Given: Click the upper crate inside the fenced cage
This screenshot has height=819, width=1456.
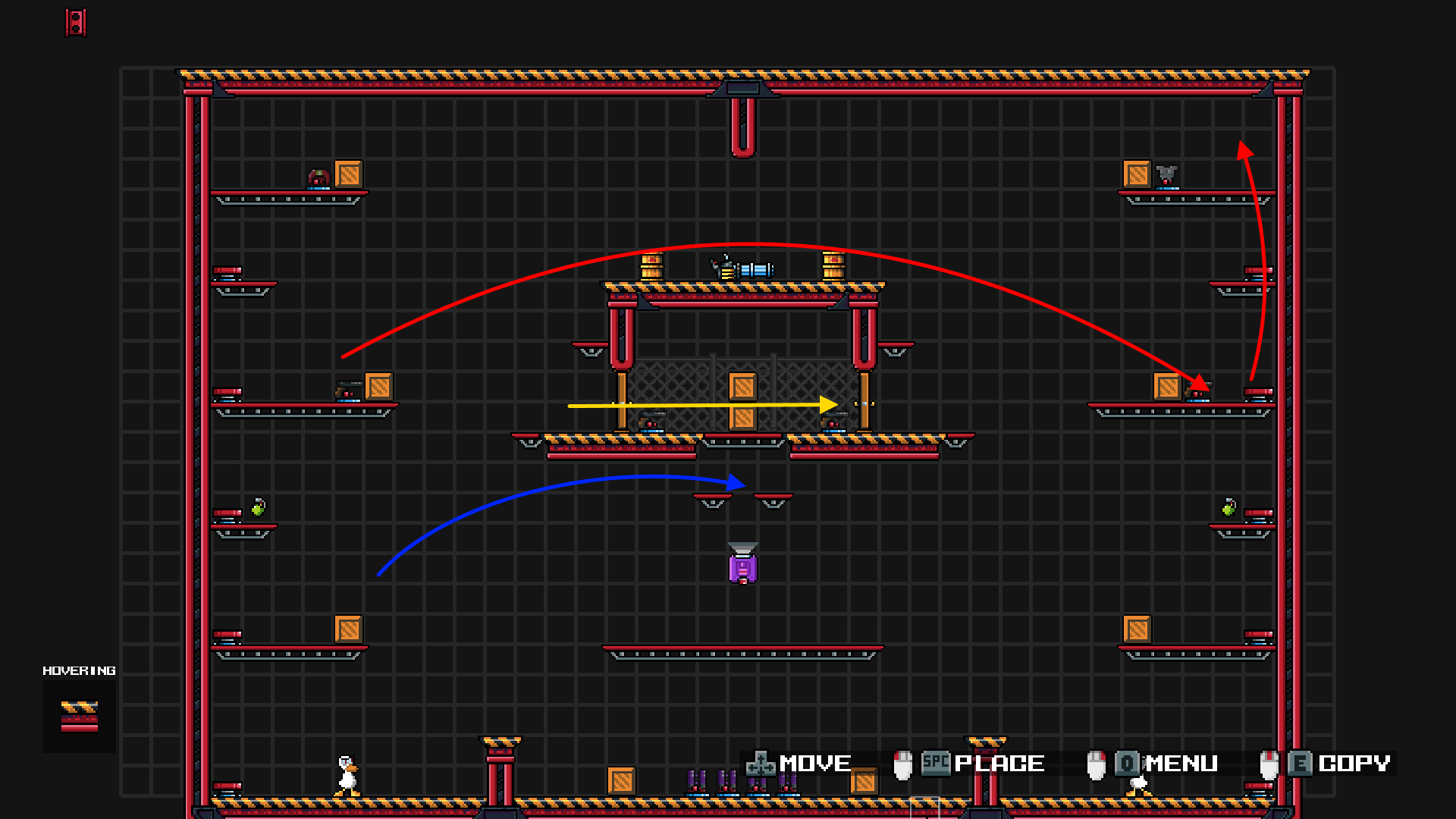Looking at the screenshot, I should 742,387.
